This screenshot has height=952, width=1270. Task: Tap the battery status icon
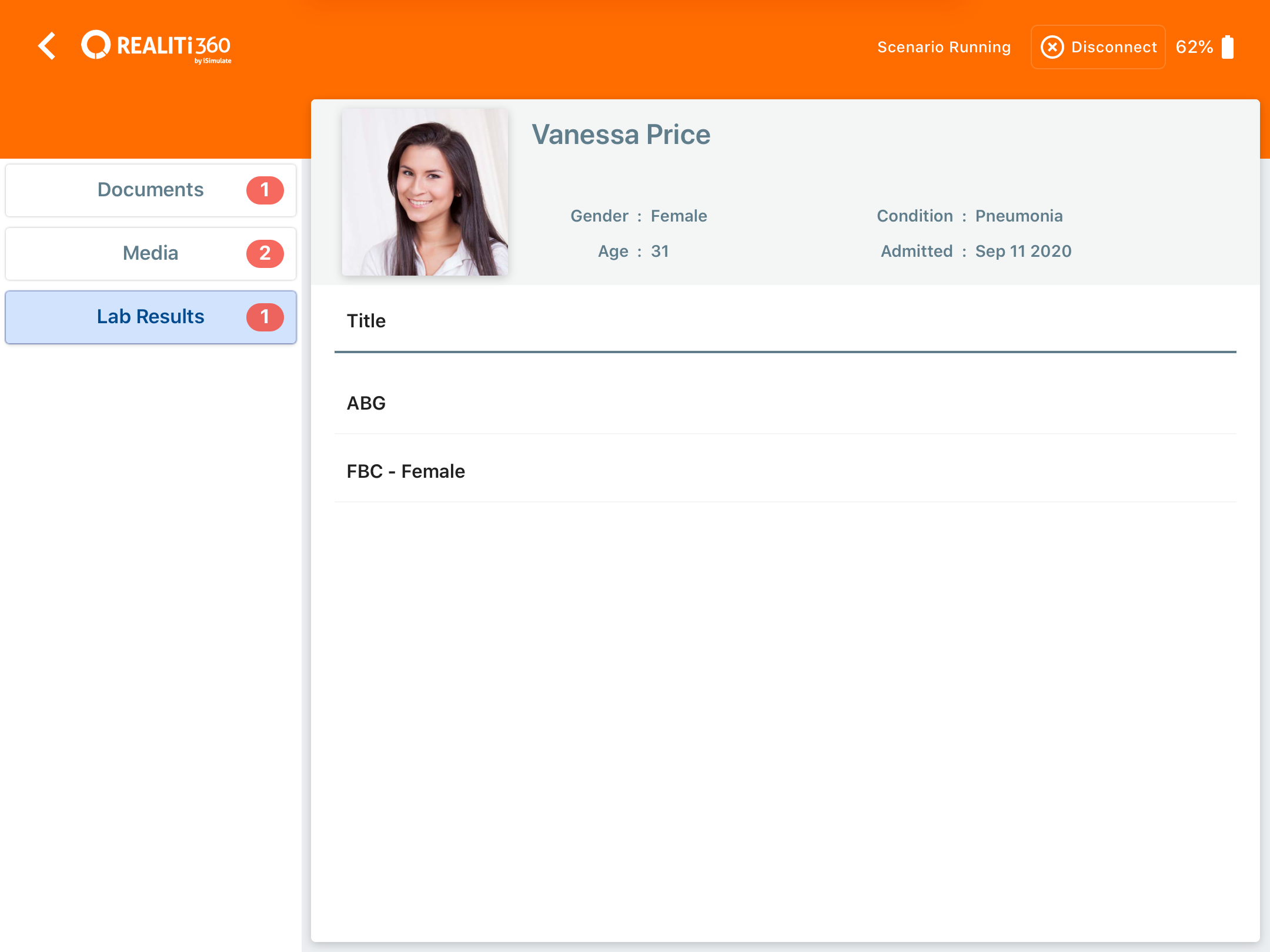1228,47
